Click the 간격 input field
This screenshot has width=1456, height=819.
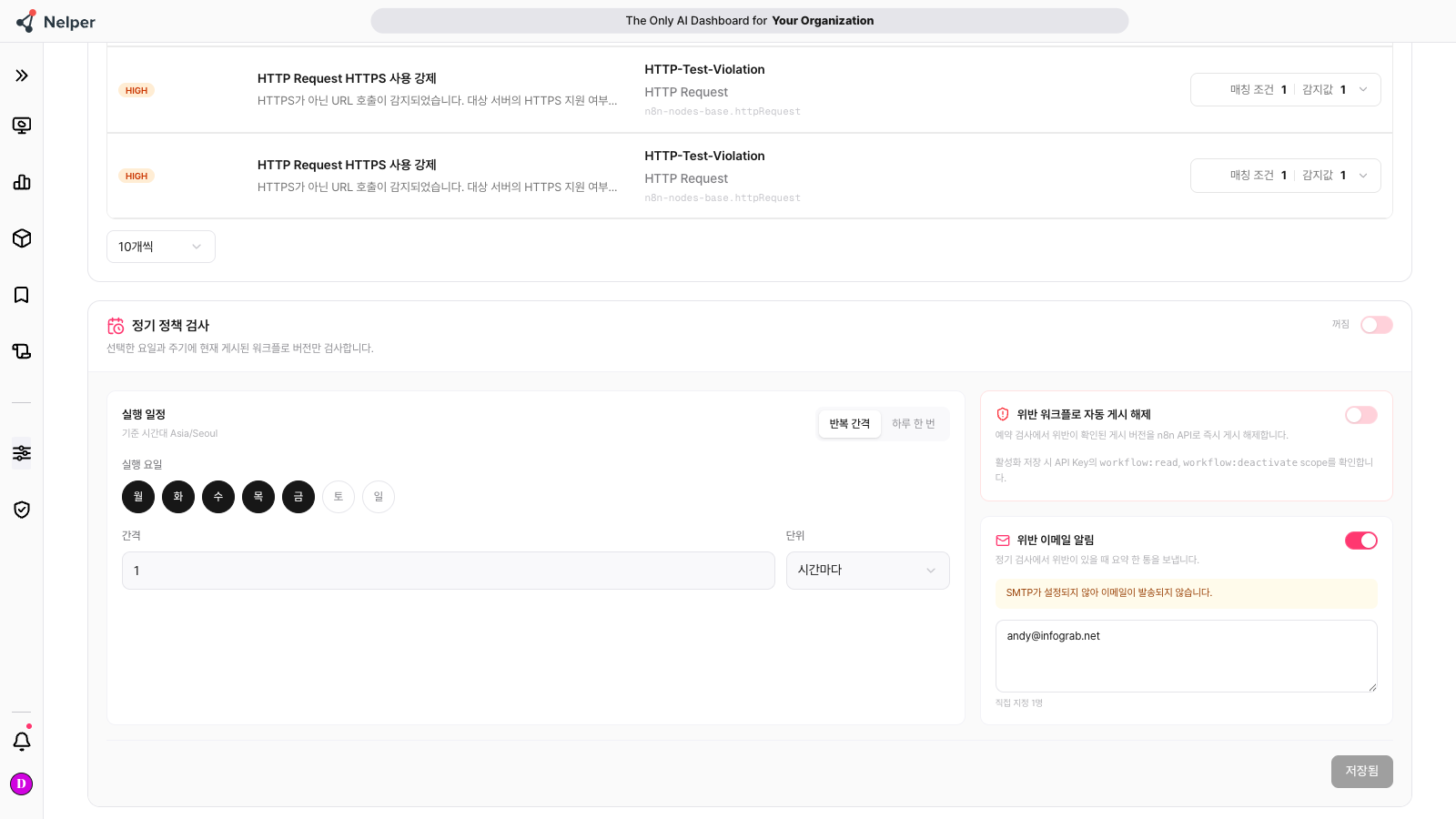tap(449, 571)
